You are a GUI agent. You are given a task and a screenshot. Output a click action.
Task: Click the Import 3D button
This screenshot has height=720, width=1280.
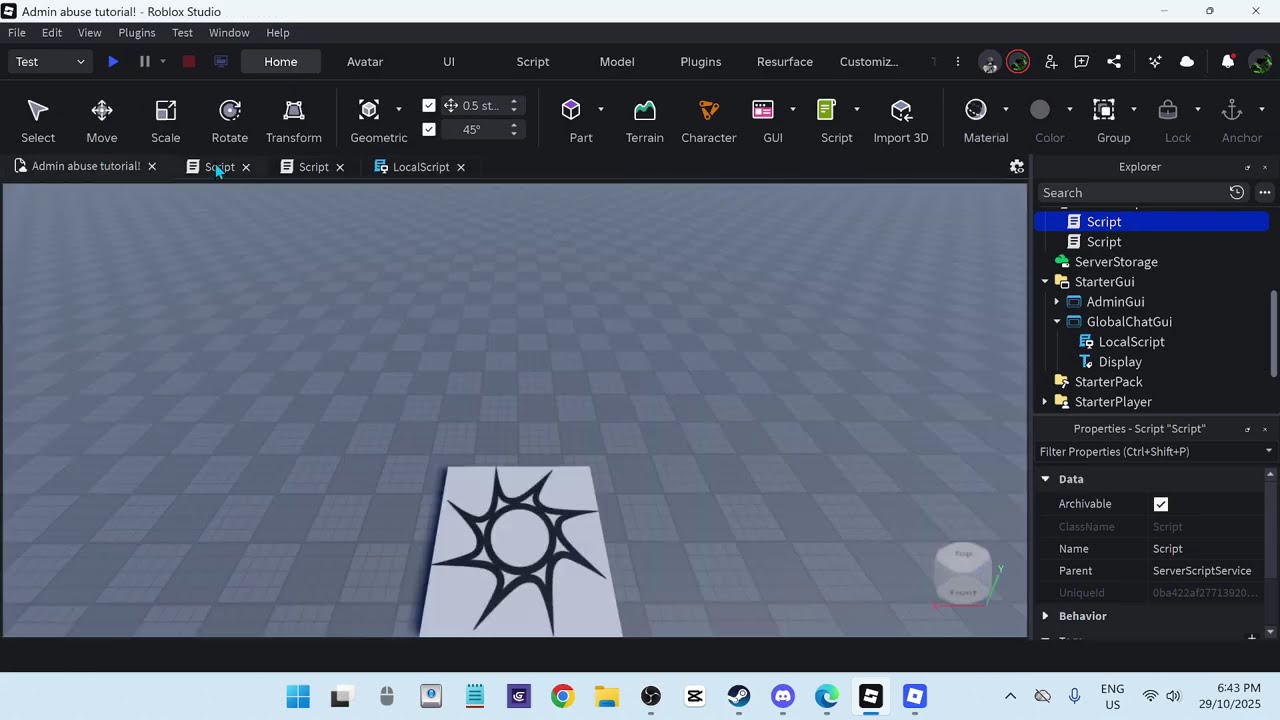point(901,120)
